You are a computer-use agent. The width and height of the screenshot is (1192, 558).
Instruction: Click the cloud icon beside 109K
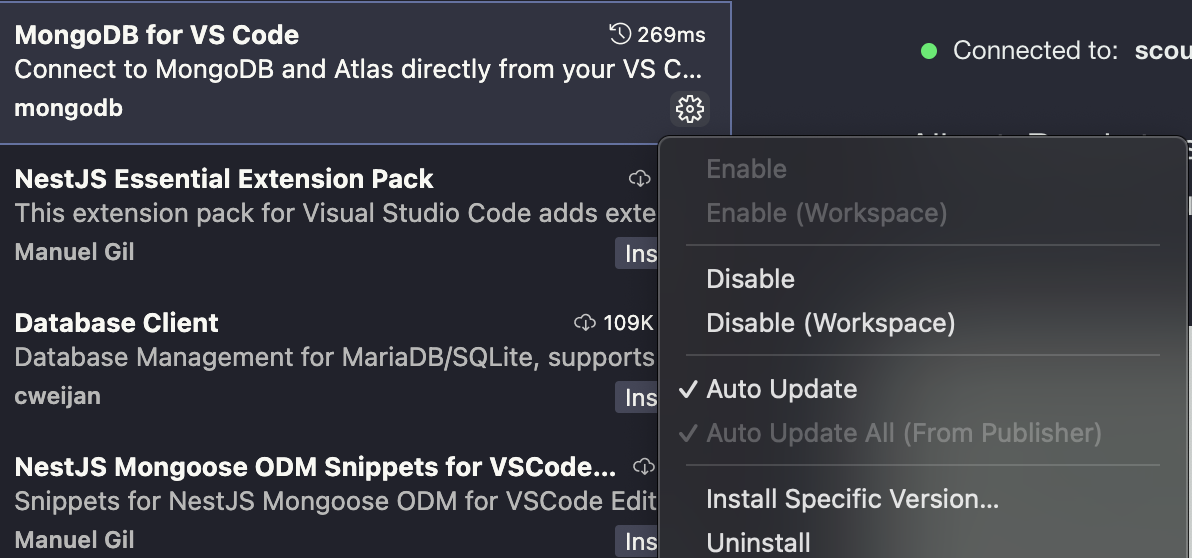click(x=585, y=323)
